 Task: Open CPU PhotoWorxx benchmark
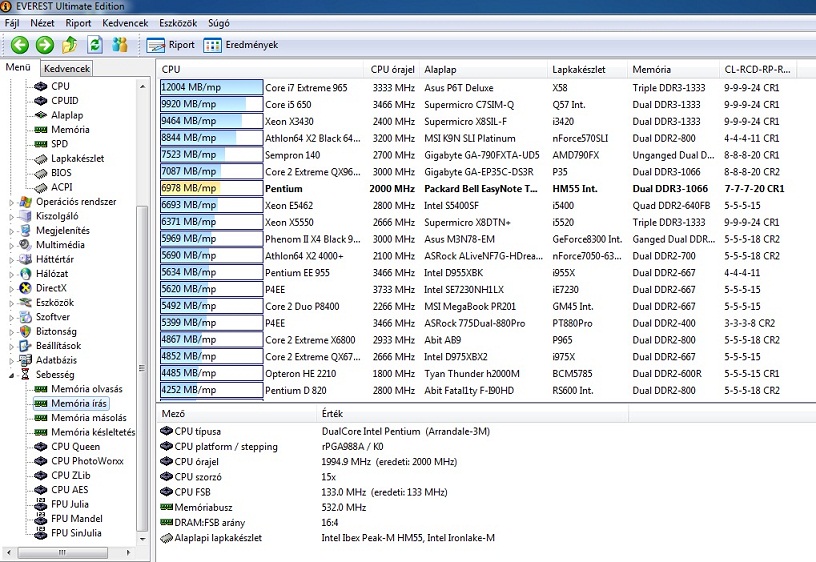pos(79,461)
